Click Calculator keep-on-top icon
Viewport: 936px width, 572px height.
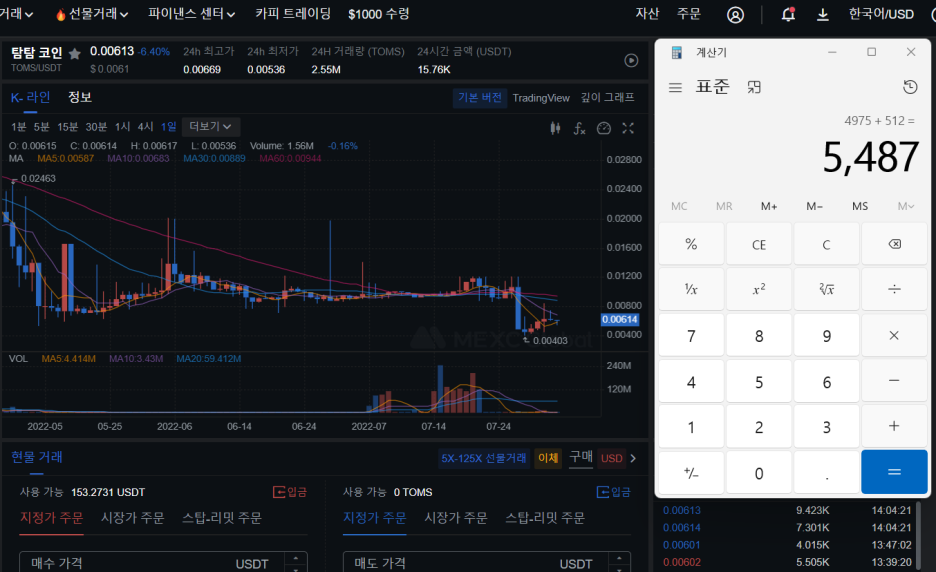click(754, 87)
